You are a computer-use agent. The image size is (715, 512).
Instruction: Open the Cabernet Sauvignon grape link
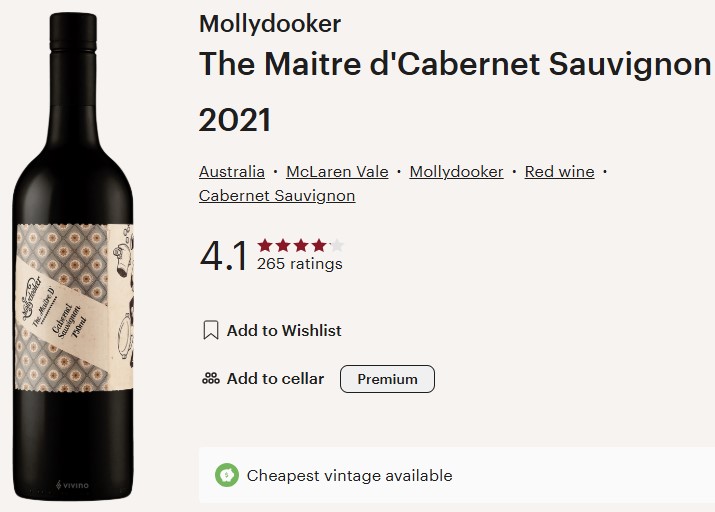[277, 196]
